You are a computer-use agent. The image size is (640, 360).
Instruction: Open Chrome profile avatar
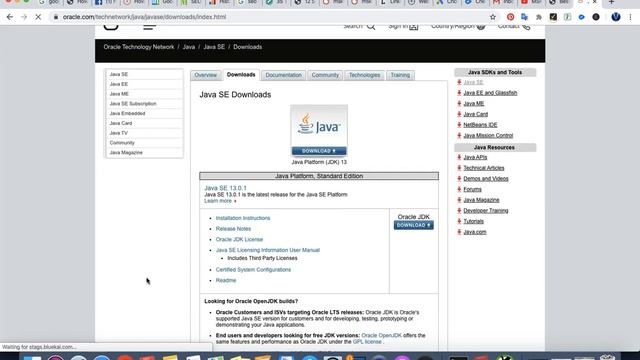point(616,17)
